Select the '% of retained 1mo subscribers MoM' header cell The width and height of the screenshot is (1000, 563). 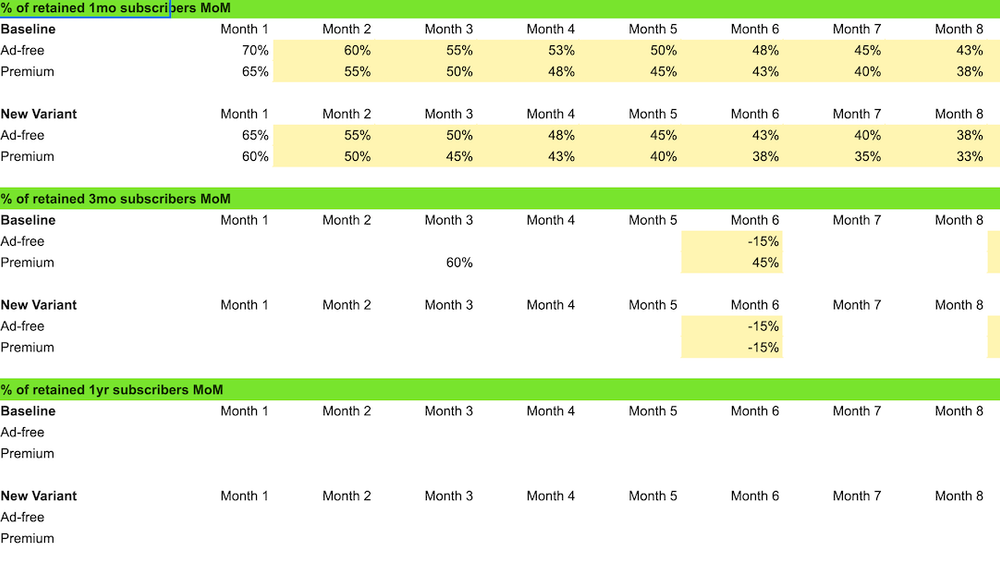(x=85, y=8)
